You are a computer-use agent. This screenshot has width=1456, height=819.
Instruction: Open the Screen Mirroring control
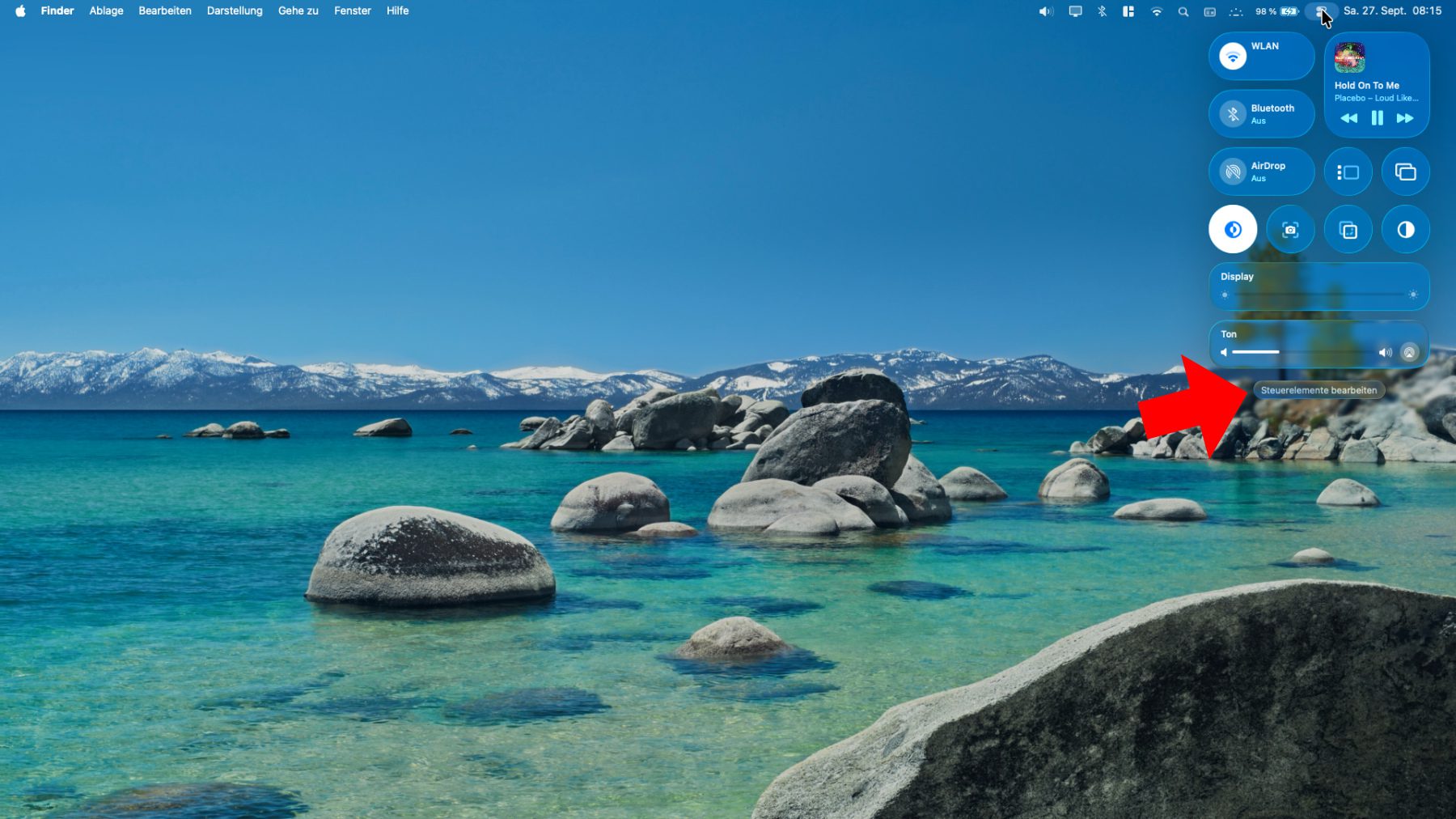click(x=1405, y=172)
